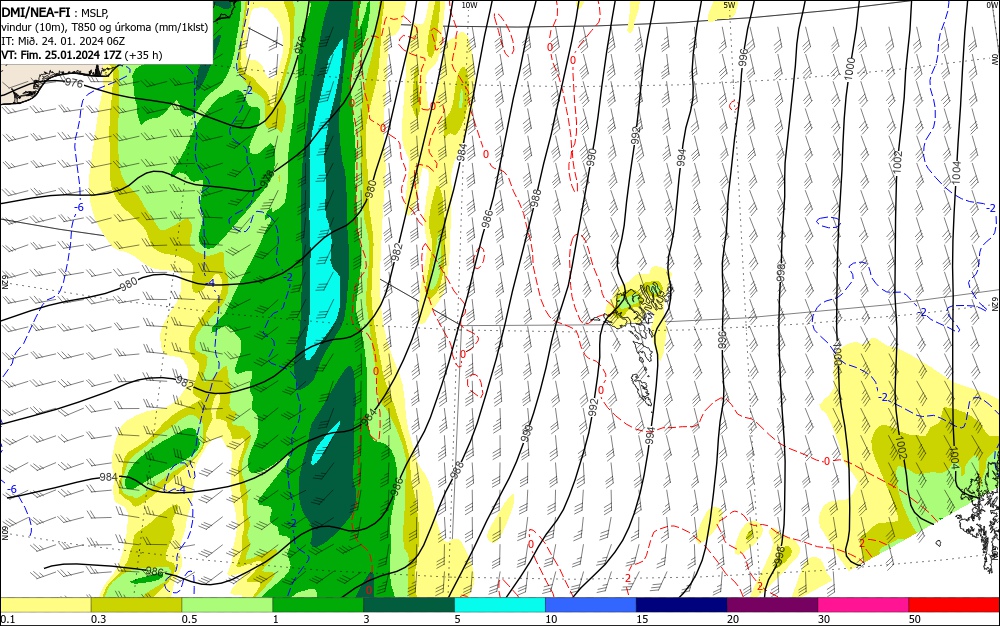Image resolution: width=1000 pixels, height=626 pixels.
Task: Click the '5W' longitude label
Action: 730,5
